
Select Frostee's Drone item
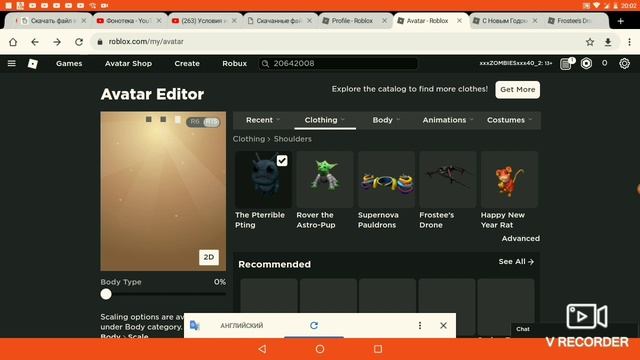tap(448, 190)
